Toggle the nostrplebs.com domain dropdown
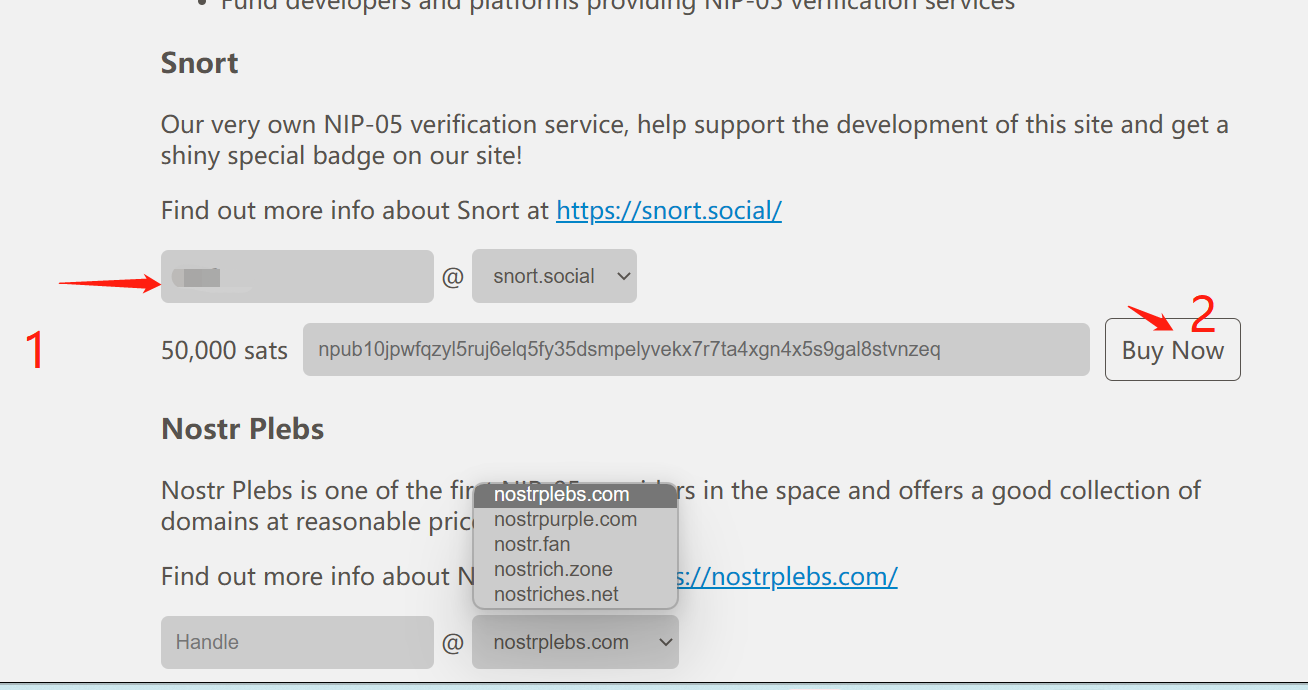The width and height of the screenshot is (1308, 690). coord(575,642)
